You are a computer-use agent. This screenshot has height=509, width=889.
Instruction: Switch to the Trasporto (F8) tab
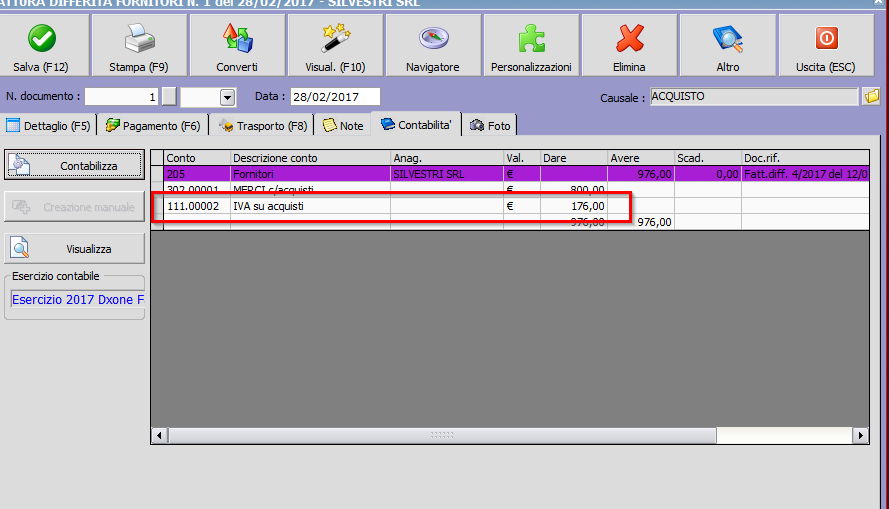tap(263, 126)
